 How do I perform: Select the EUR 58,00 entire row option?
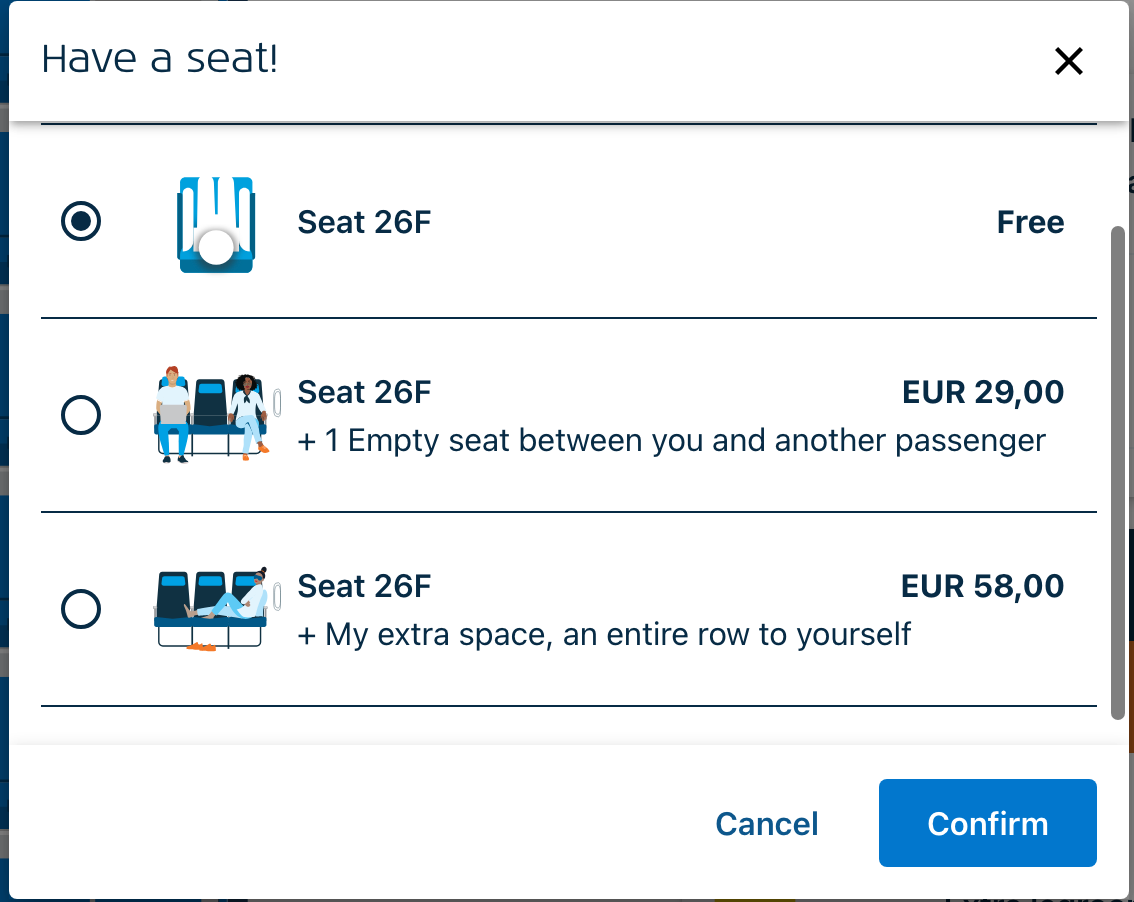81,608
